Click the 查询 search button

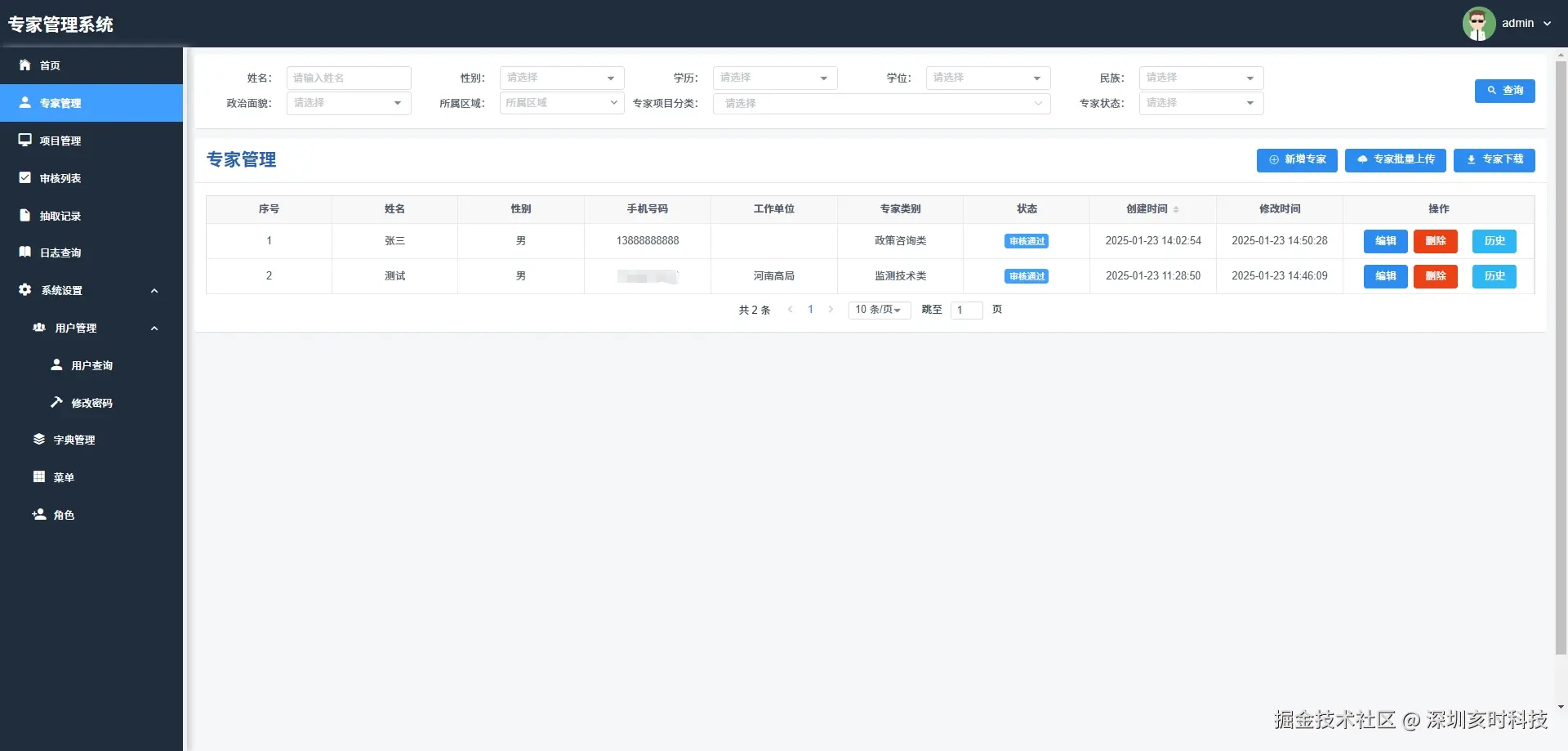pyautogui.click(x=1504, y=91)
